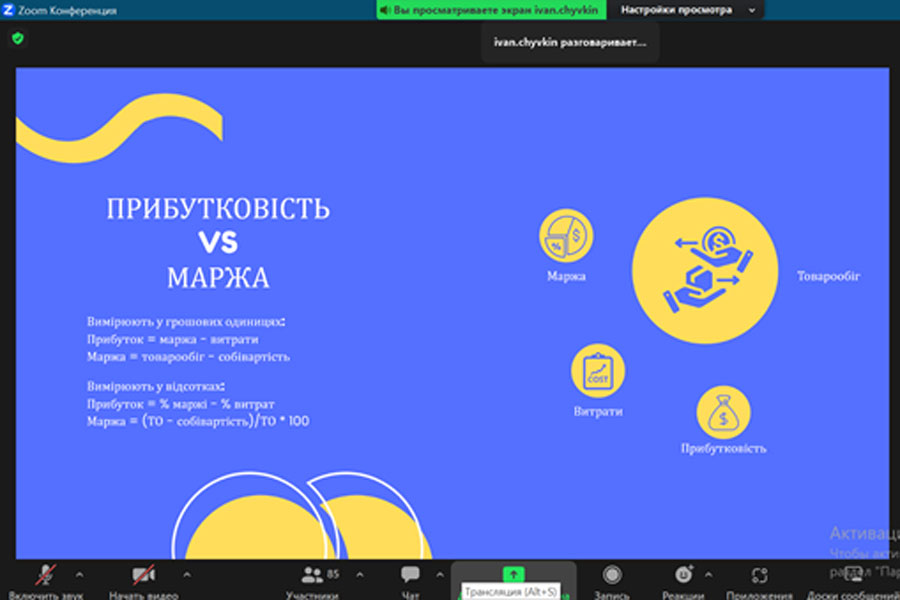Open the Whiteboards (Доски сообщений) button
Viewport: 900px width, 600px height.
click(x=853, y=581)
